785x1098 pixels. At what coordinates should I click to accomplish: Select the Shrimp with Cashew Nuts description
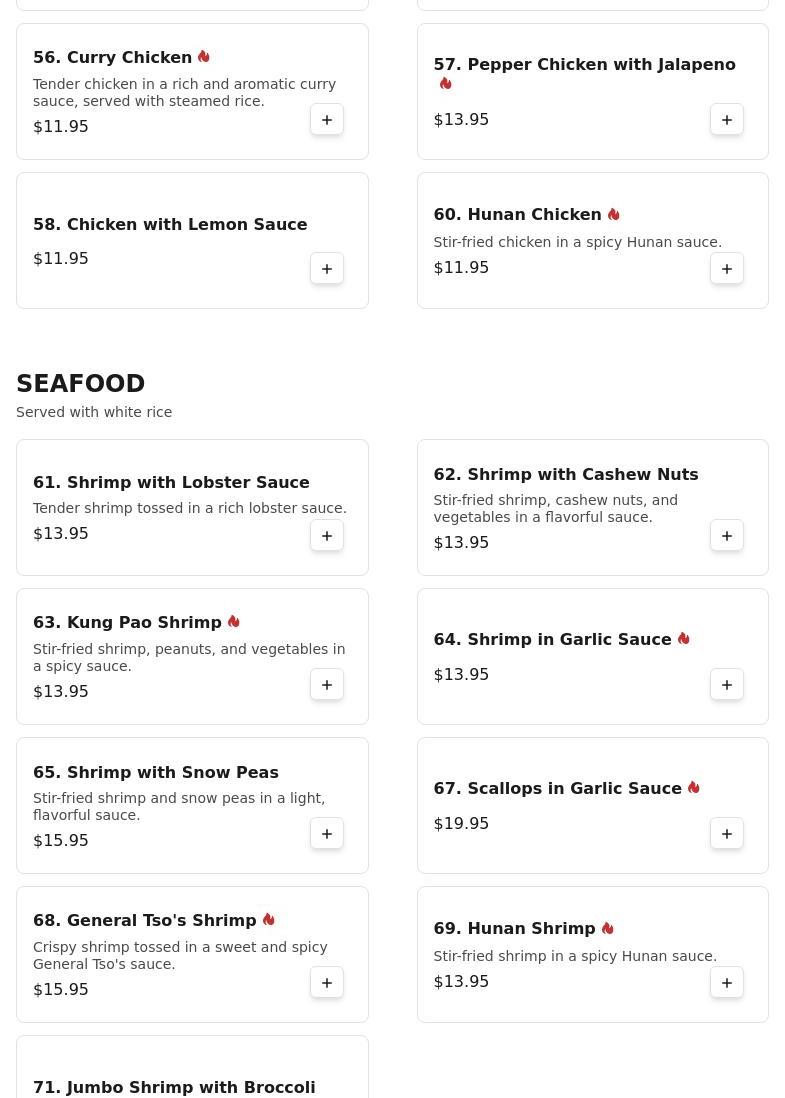point(555,509)
